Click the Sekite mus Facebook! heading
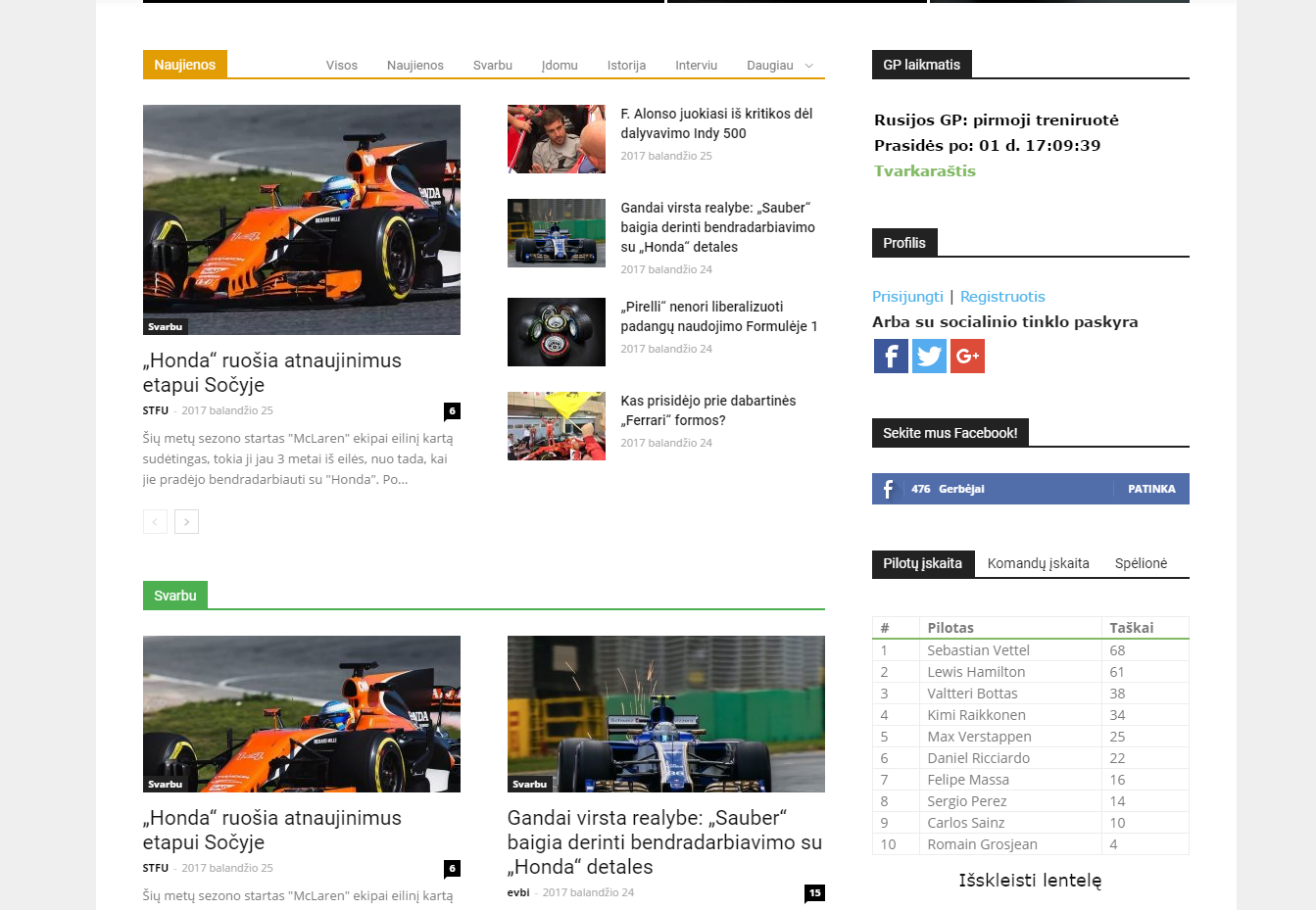This screenshot has height=910, width=1316. [950, 433]
